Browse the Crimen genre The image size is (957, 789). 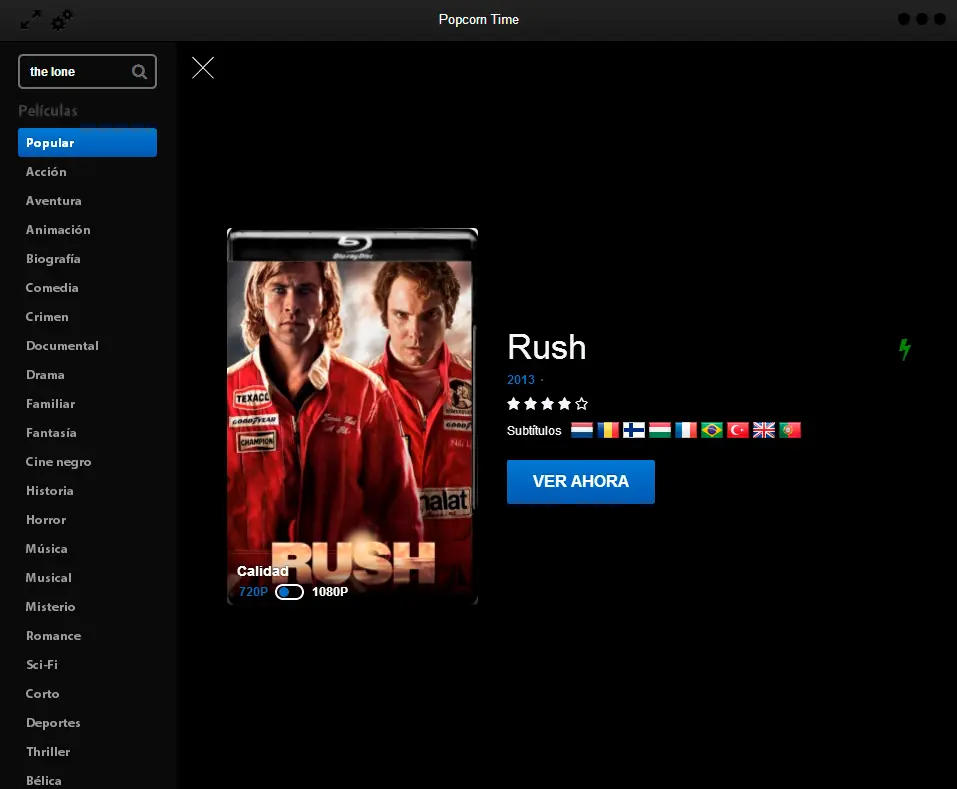coord(47,317)
